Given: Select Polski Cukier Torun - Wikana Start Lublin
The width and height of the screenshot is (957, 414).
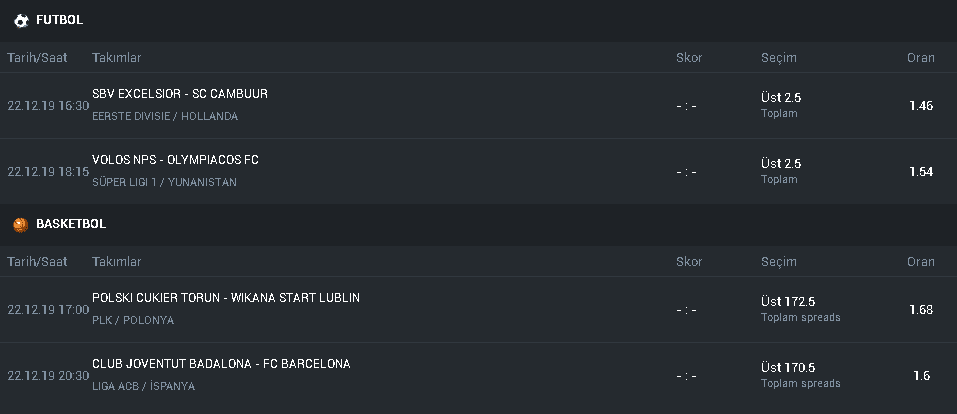Looking at the screenshot, I should pyautogui.click(x=226, y=298).
